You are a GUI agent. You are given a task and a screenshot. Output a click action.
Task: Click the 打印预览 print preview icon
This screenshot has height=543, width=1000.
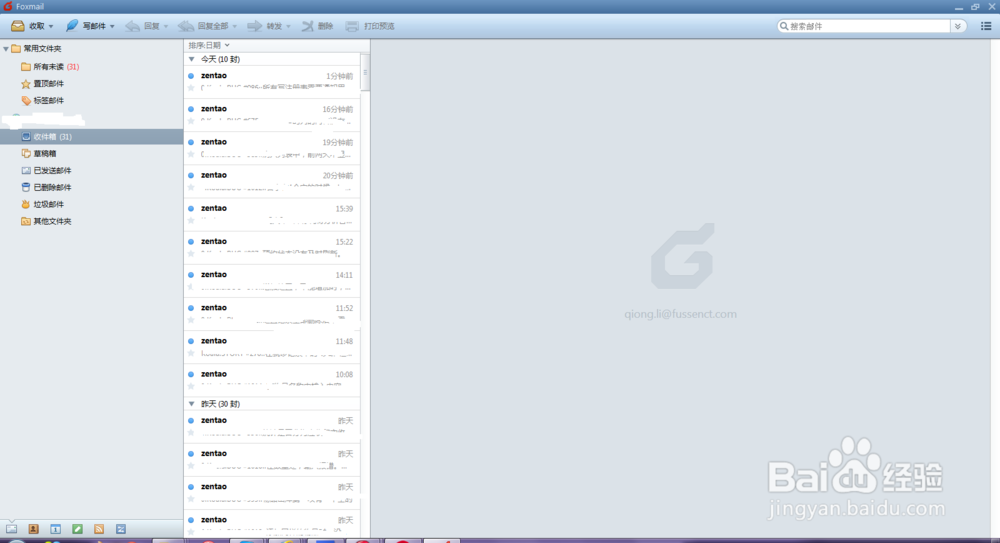click(352, 26)
